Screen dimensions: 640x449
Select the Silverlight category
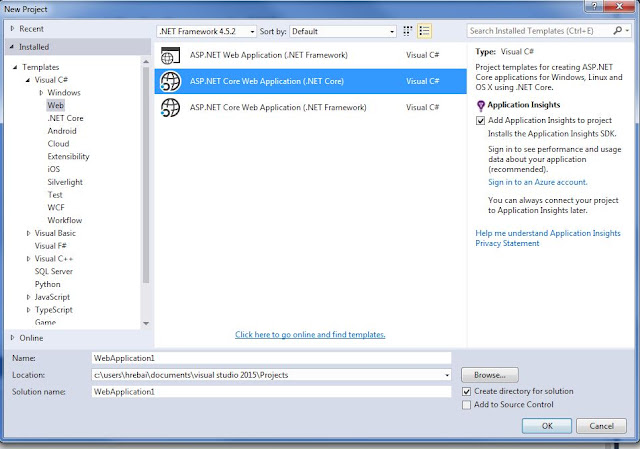pyautogui.click(x=65, y=182)
